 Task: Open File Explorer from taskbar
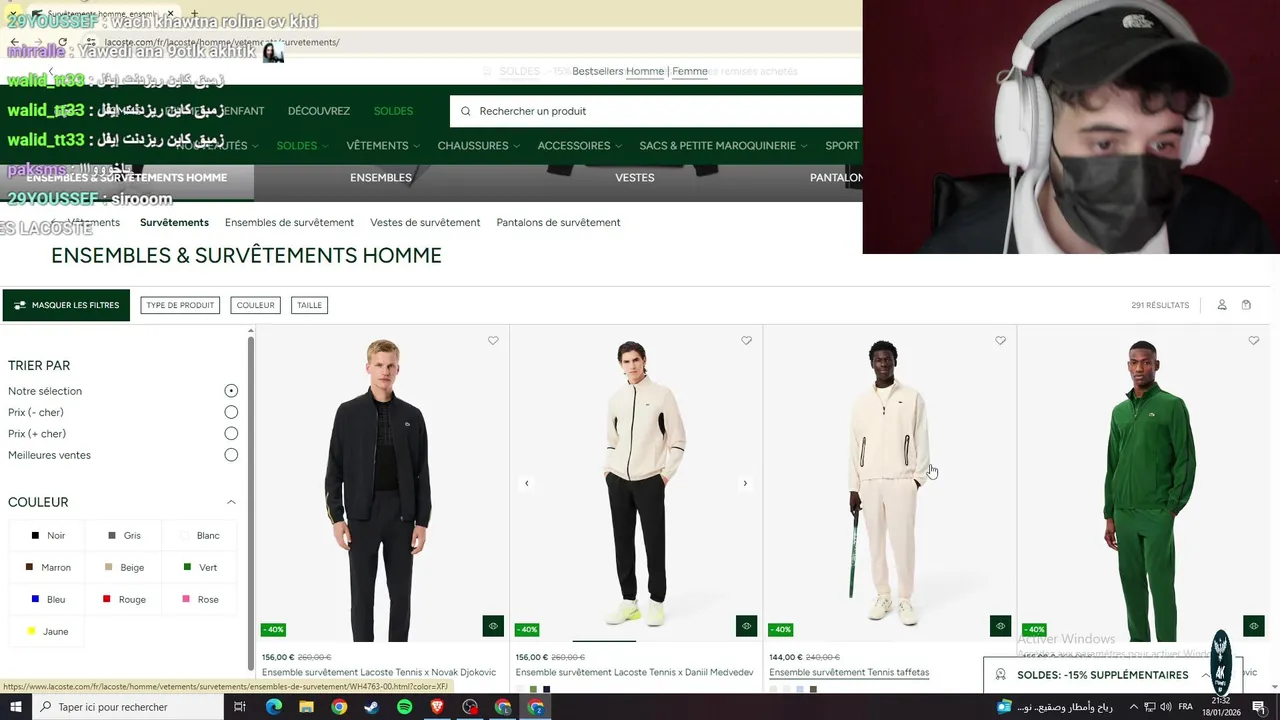(x=306, y=707)
